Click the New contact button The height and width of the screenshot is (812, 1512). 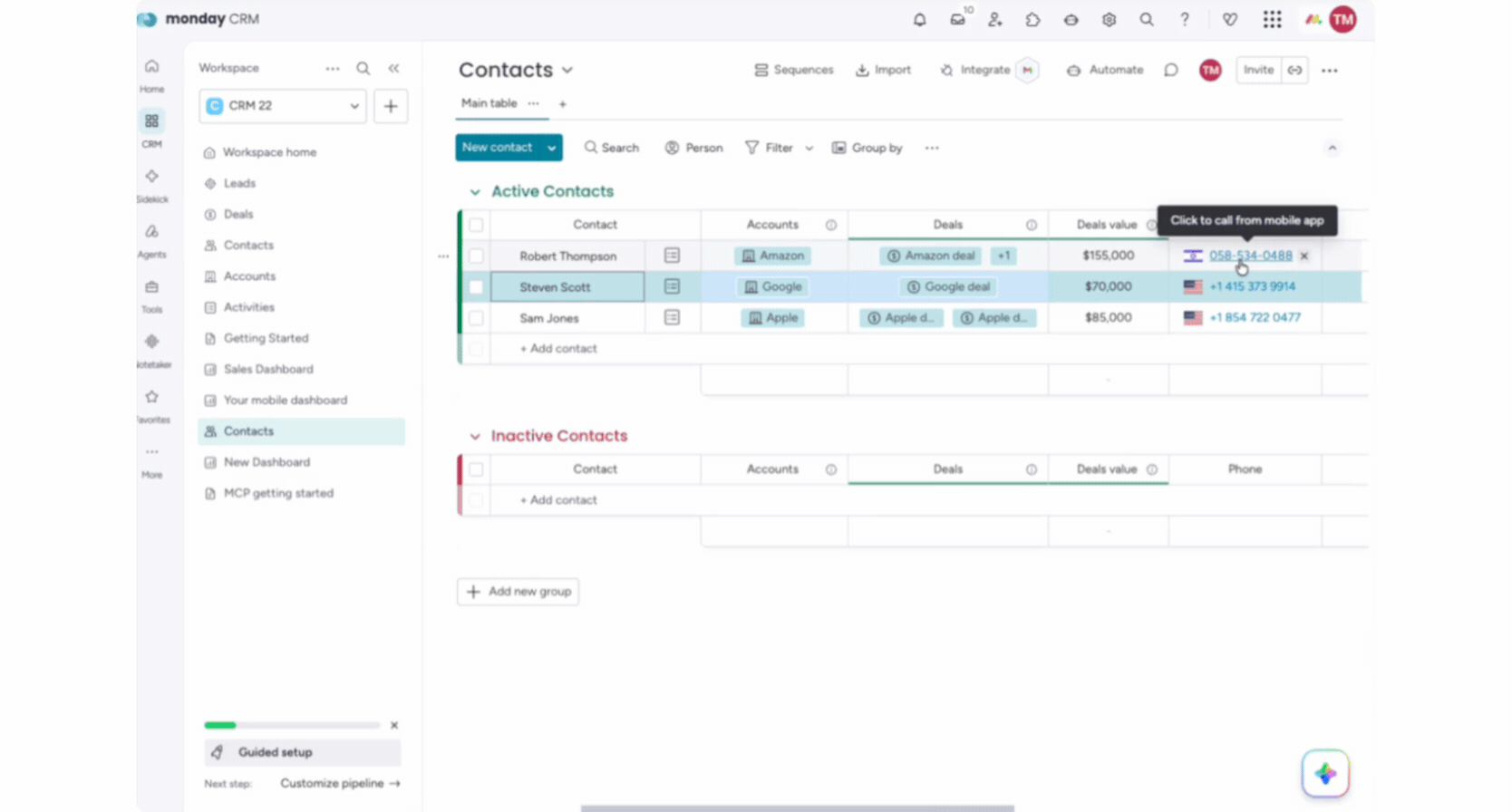[x=498, y=148]
